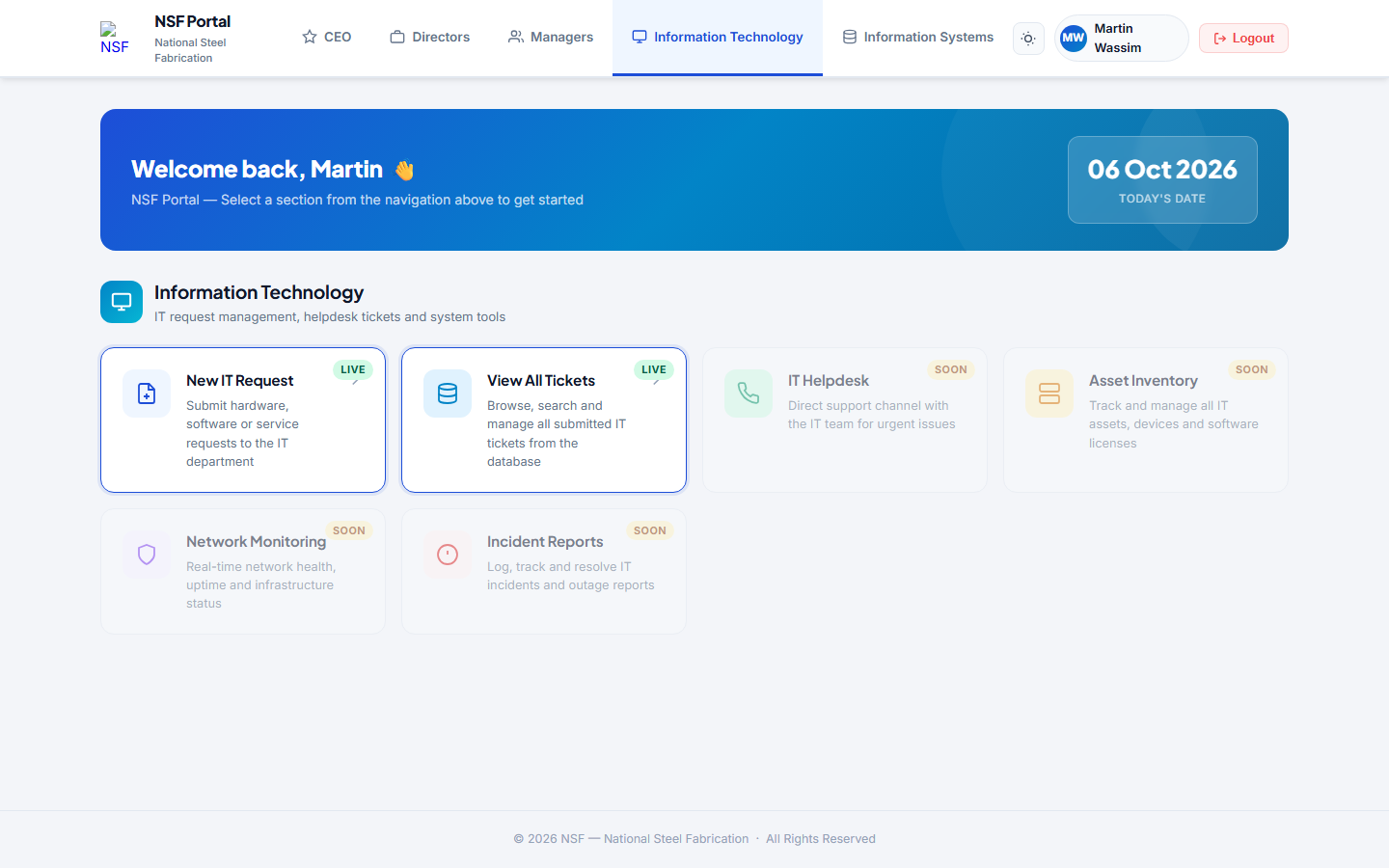
Task: Click the IT Helpdesk card title
Action: (x=829, y=381)
